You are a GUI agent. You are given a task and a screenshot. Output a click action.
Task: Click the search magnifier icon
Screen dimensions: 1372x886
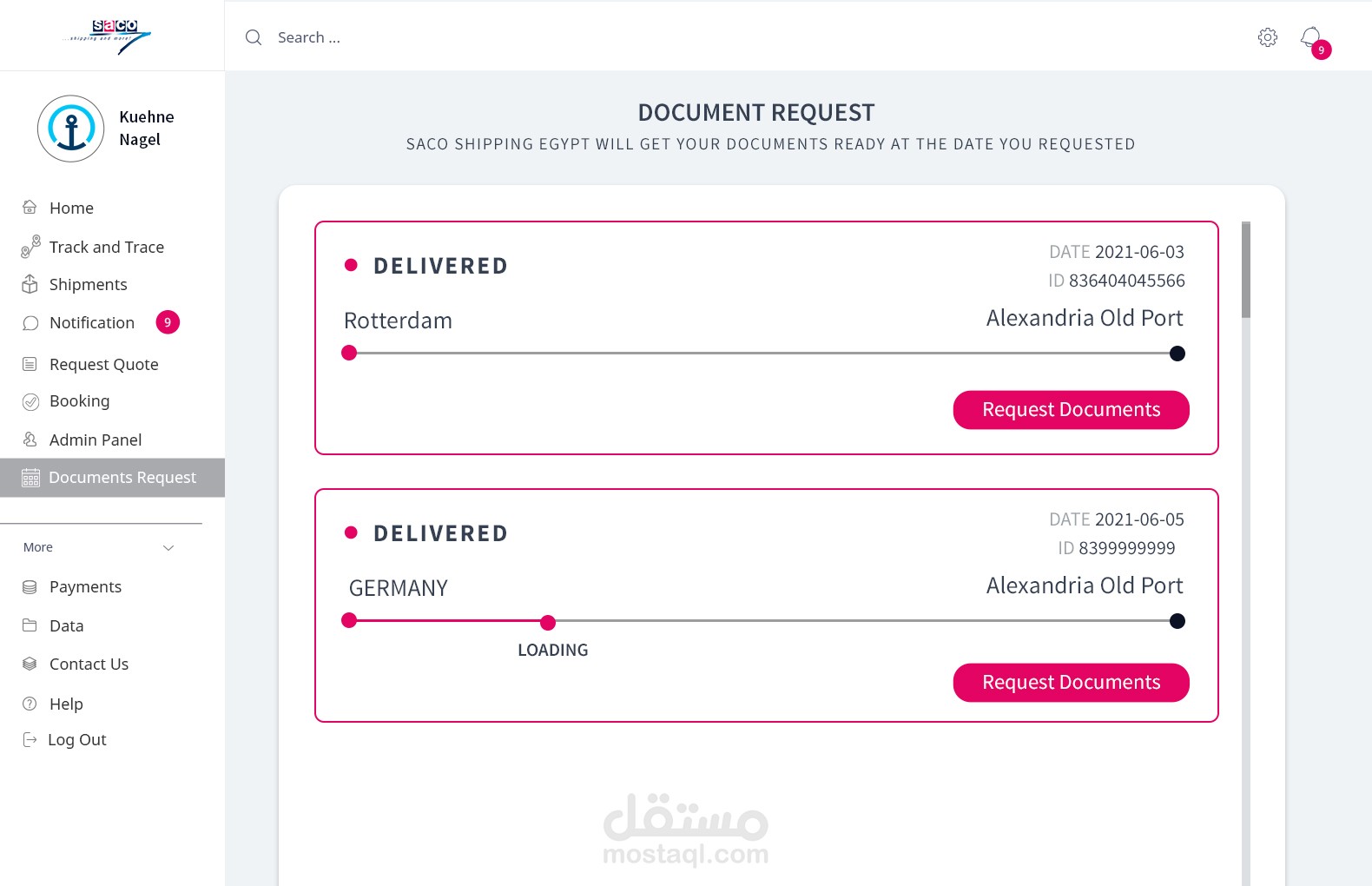(254, 37)
